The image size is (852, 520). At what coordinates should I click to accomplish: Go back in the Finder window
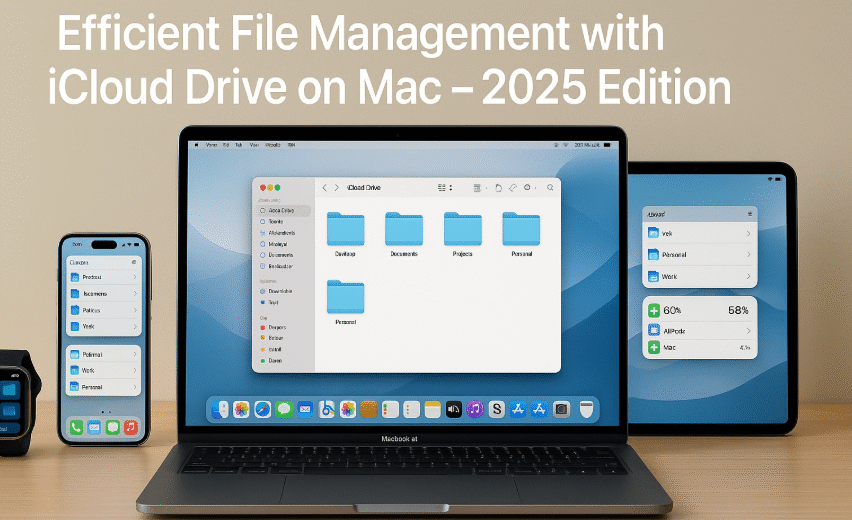[x=325, y=187]
